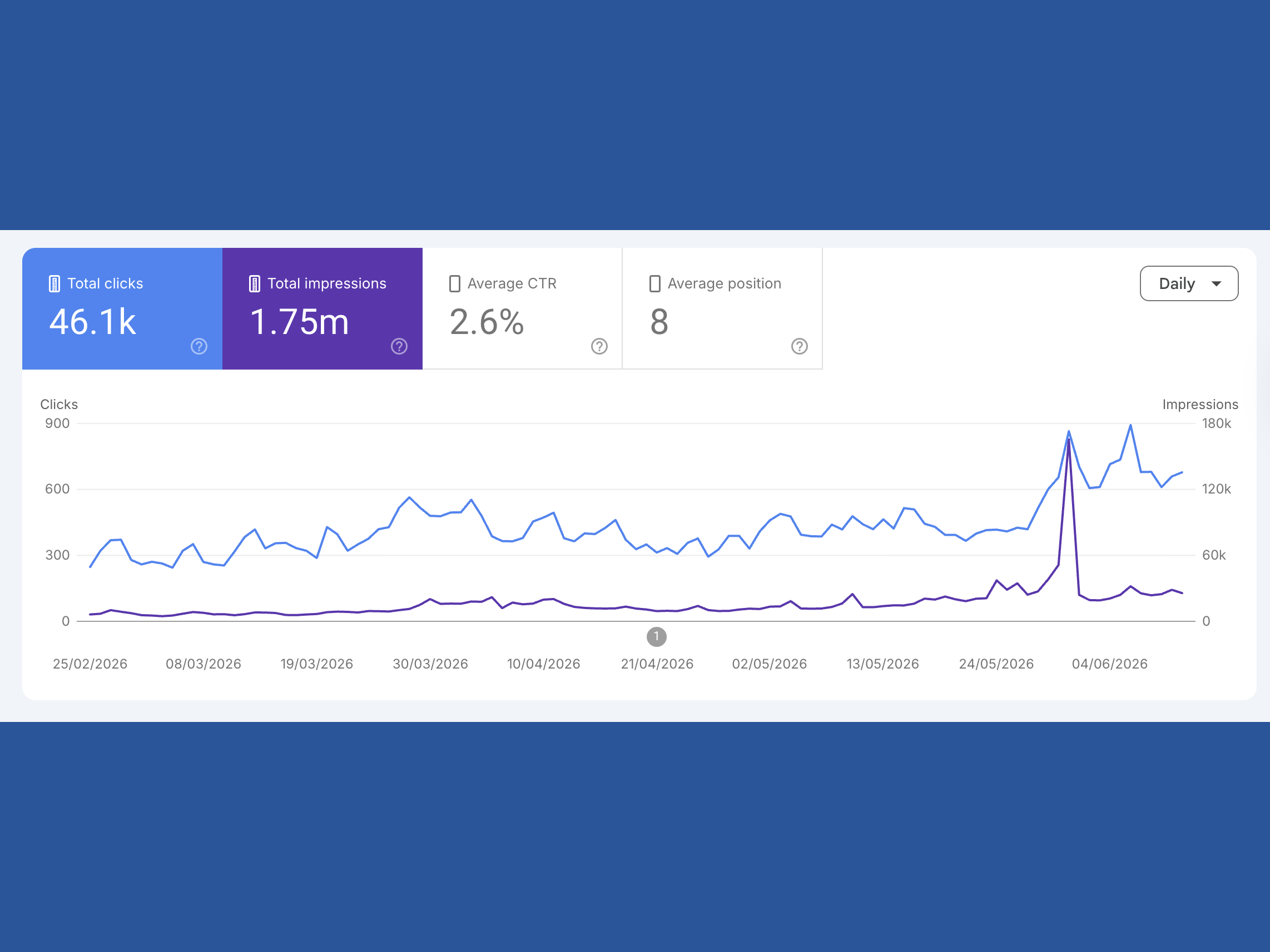The image size is (1270, 952).
Task: Open help icon on Average CTR card
Action: tap(599, 346)
